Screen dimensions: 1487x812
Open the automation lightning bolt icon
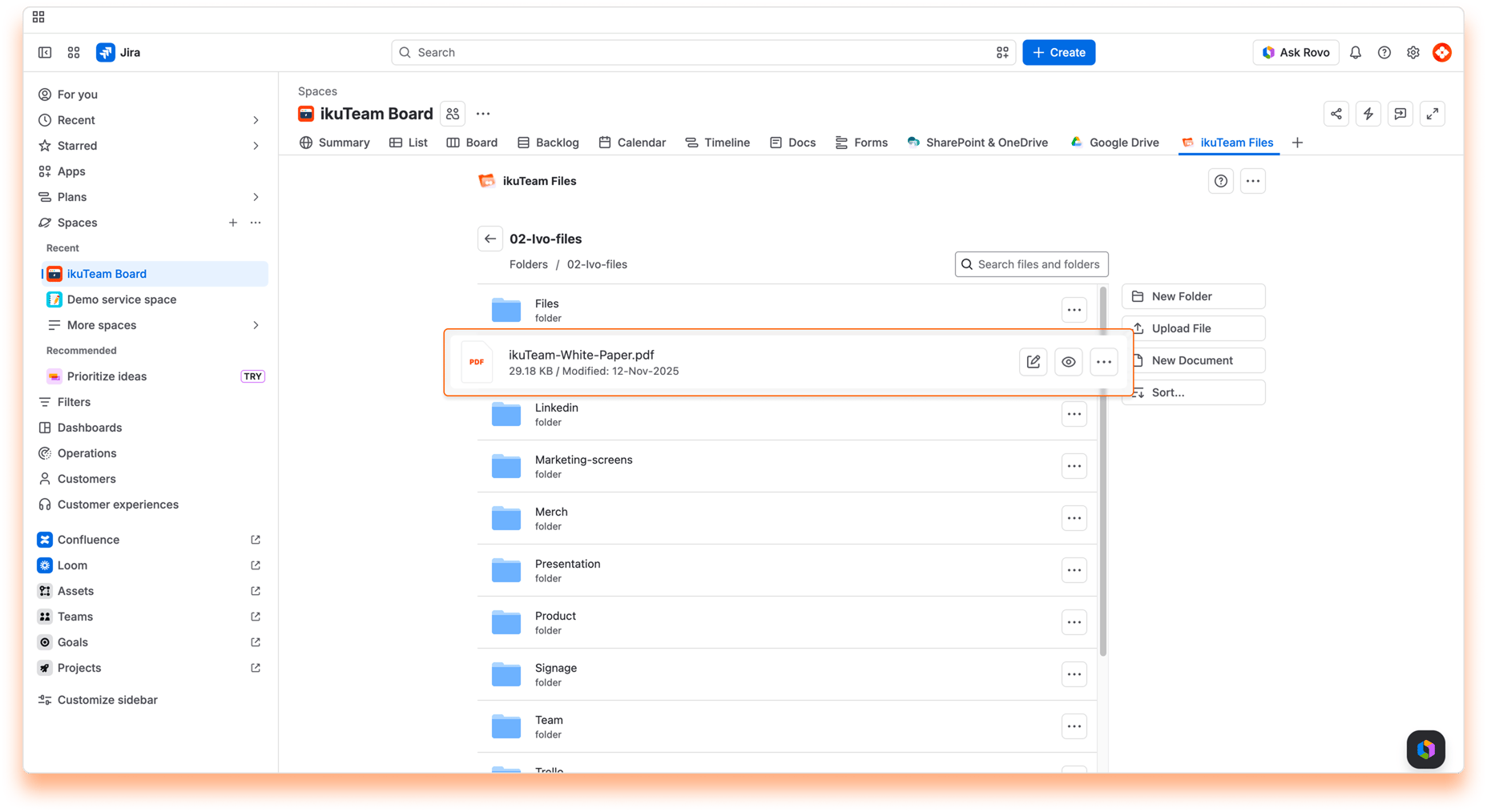coord(1368,114)
